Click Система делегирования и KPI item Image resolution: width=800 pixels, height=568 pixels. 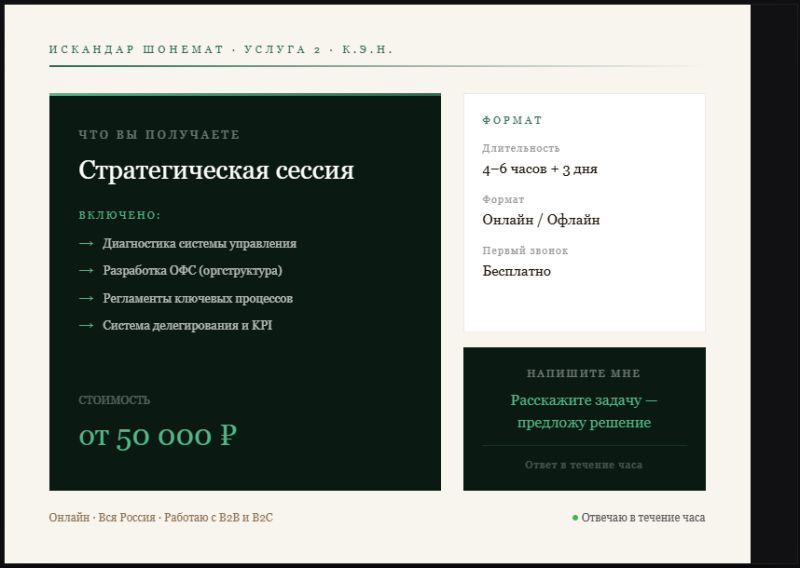coord(187,325)
